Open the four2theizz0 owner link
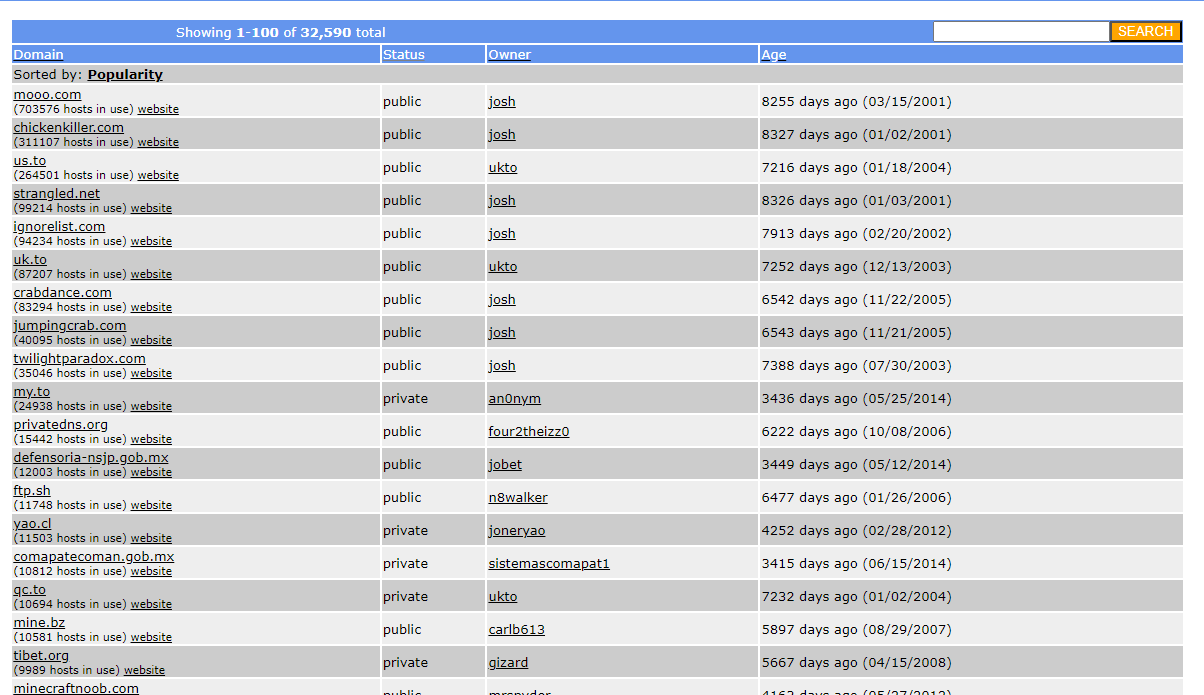The width and height of the screenshot is (1204, 695). [528, 432]
